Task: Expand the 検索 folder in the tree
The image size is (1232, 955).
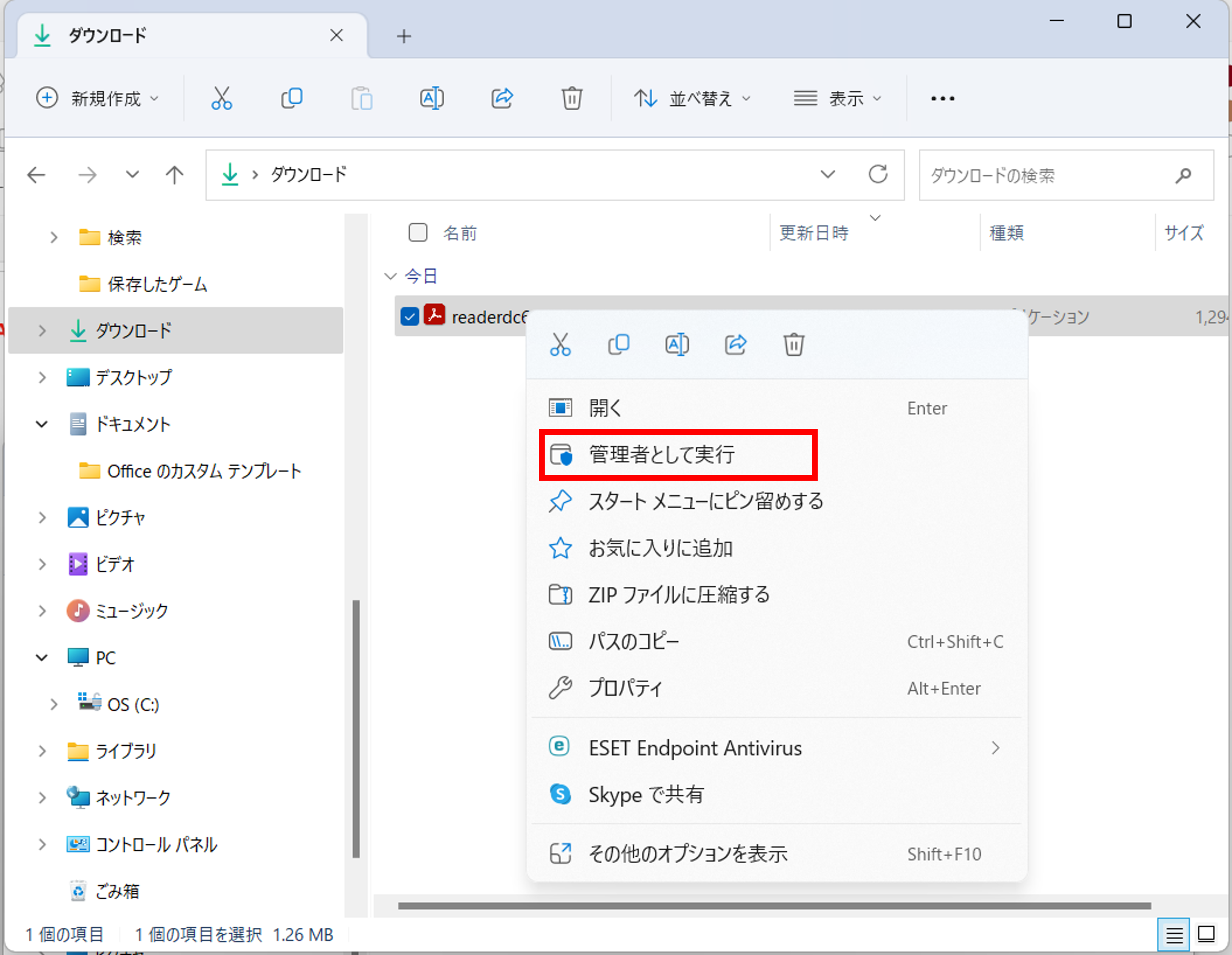Action: tap(53, 237)
